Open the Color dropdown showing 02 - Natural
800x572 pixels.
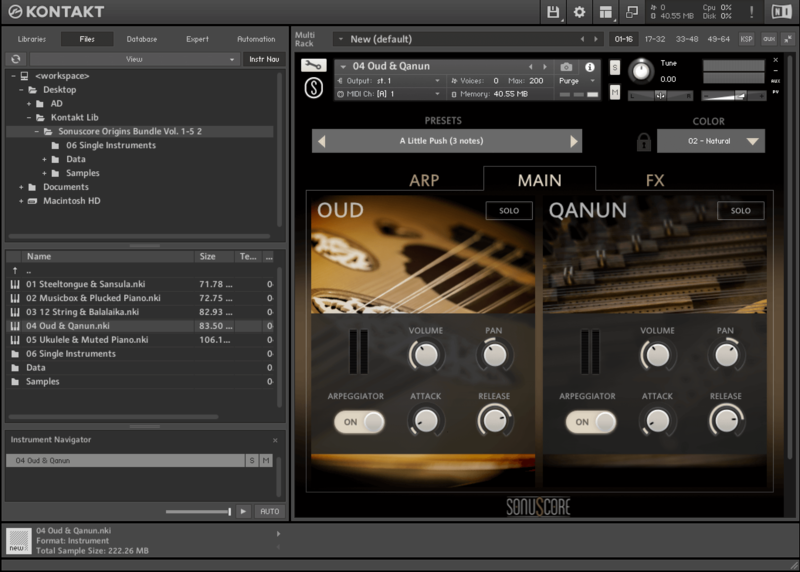click(x=710, y=141)
